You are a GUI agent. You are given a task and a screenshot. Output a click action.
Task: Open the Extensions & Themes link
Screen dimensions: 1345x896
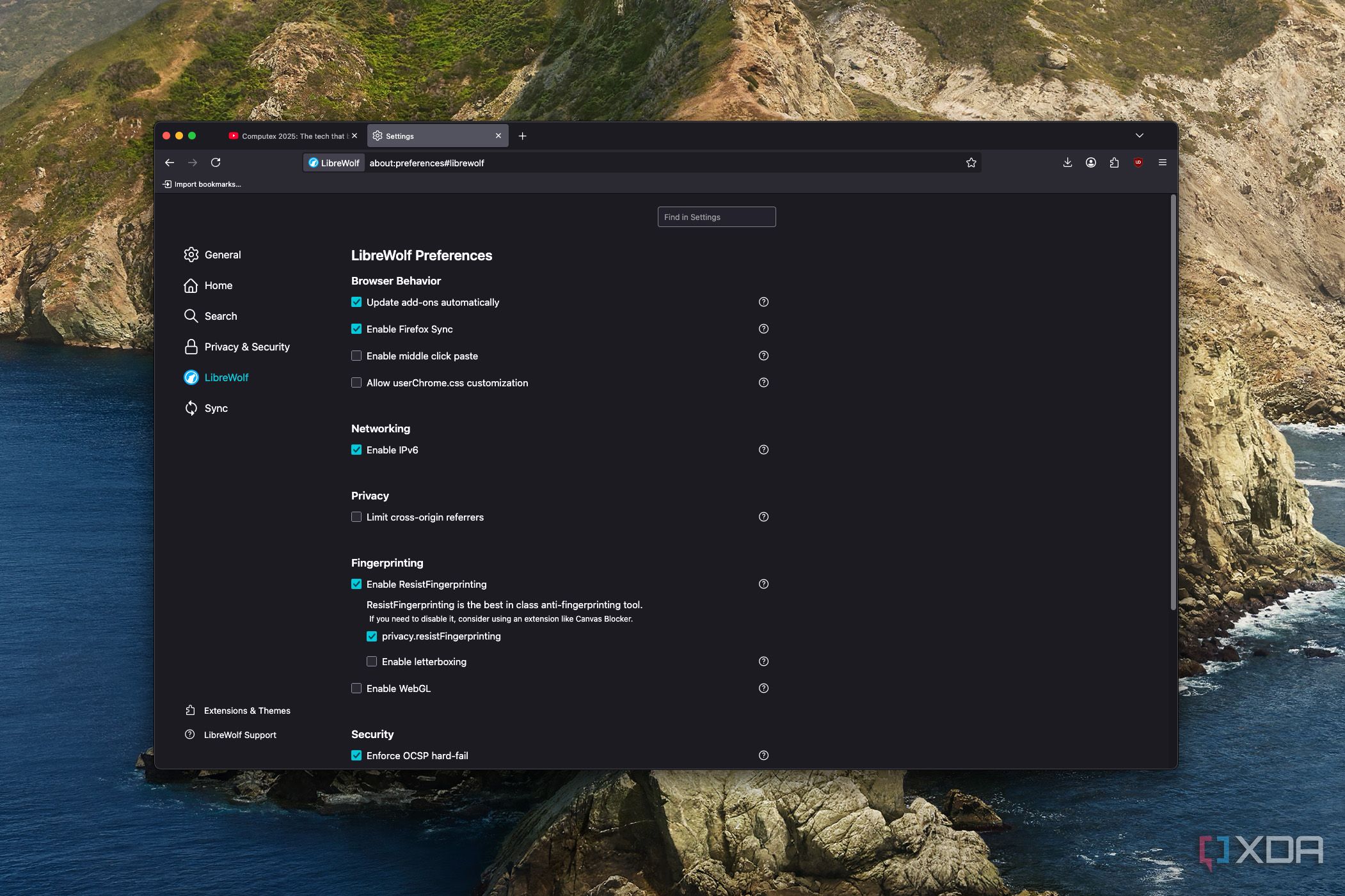[x=246, y=711]
